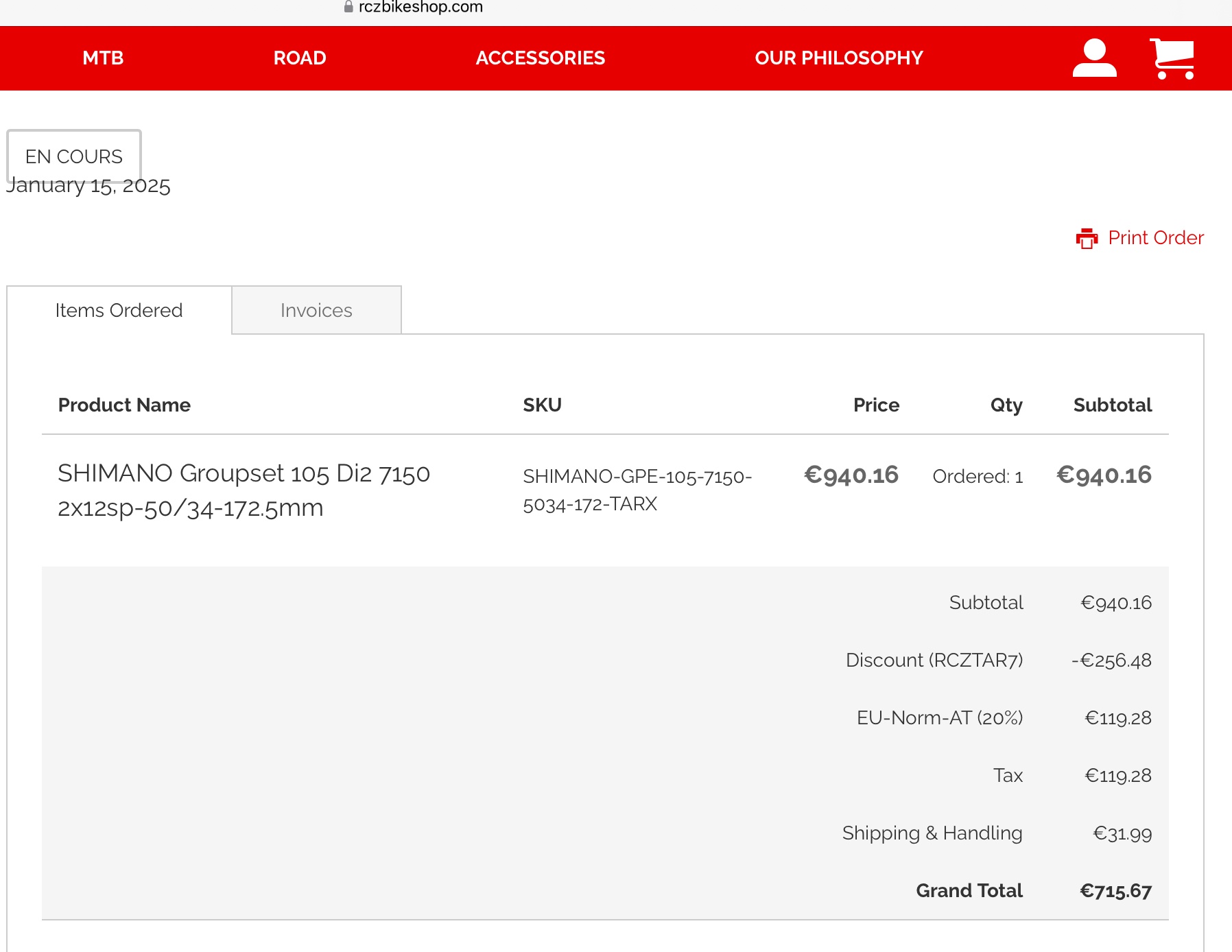The width and height of the screenshot is (1232, 952).
Task: Click the SKU column header
Action: [542, 405]
